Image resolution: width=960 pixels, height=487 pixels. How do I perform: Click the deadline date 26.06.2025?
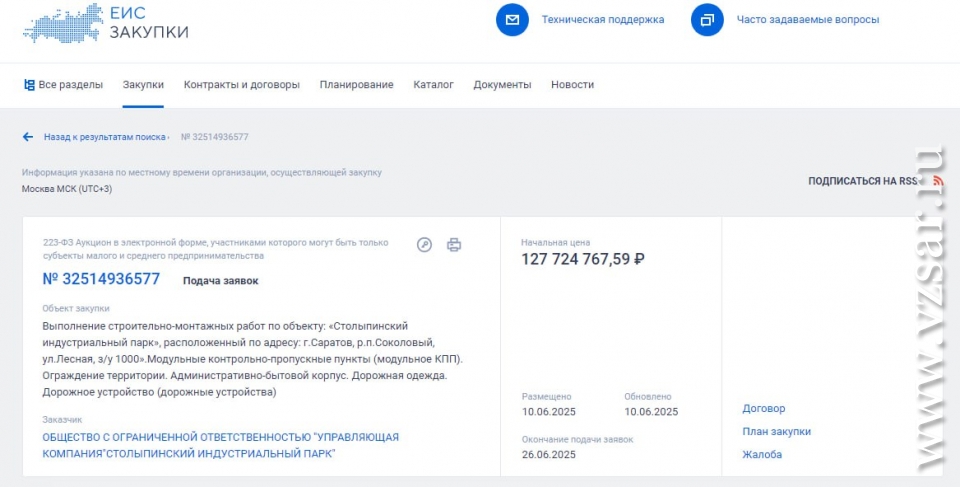[x=549, y=455]
